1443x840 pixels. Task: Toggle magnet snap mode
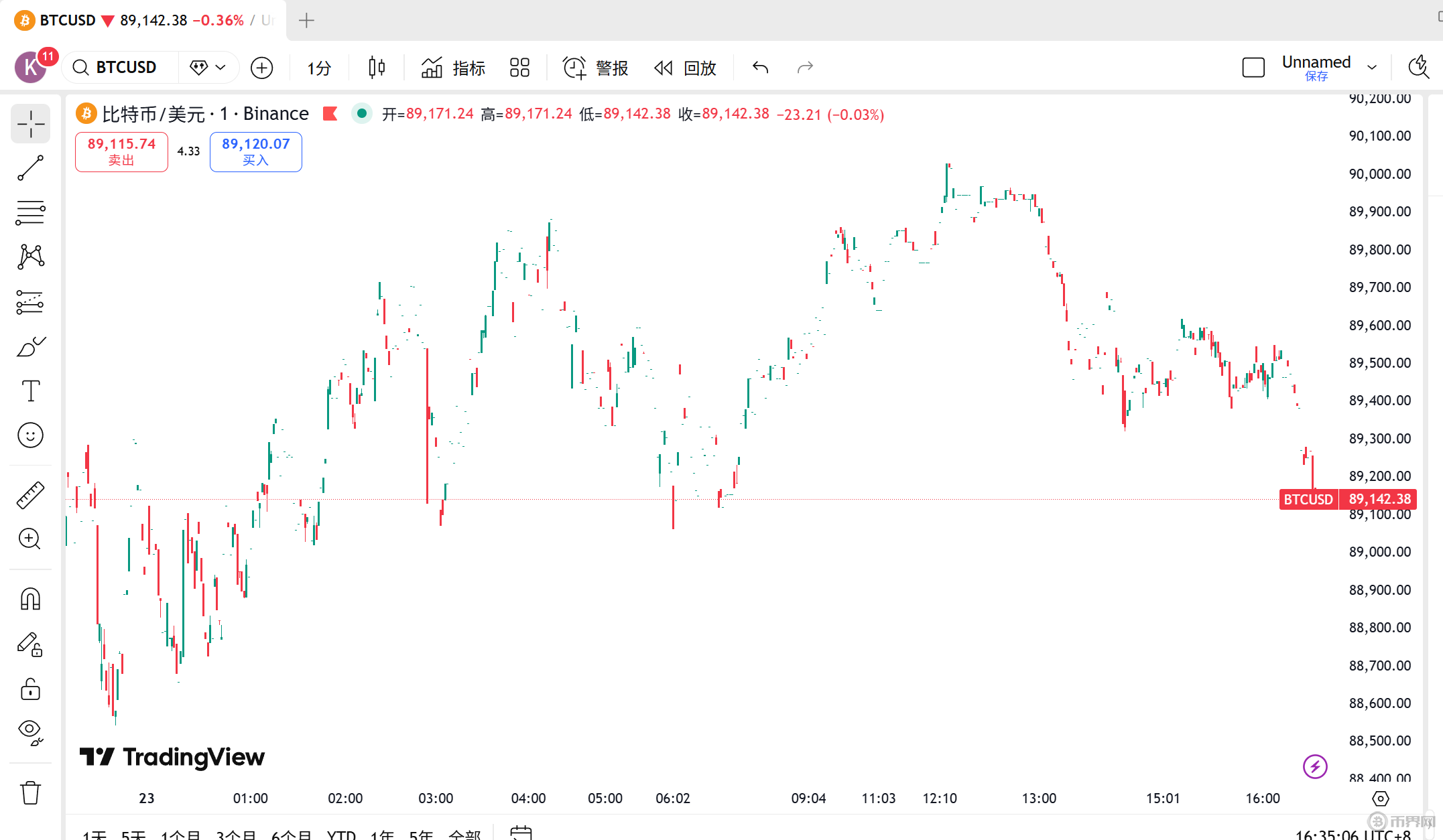(30, 599)
